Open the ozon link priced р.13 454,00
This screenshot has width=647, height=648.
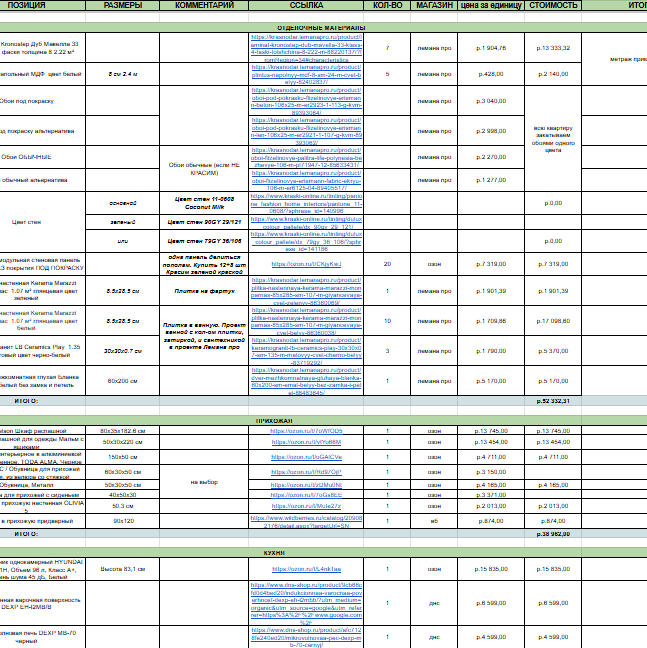point(306,442)
